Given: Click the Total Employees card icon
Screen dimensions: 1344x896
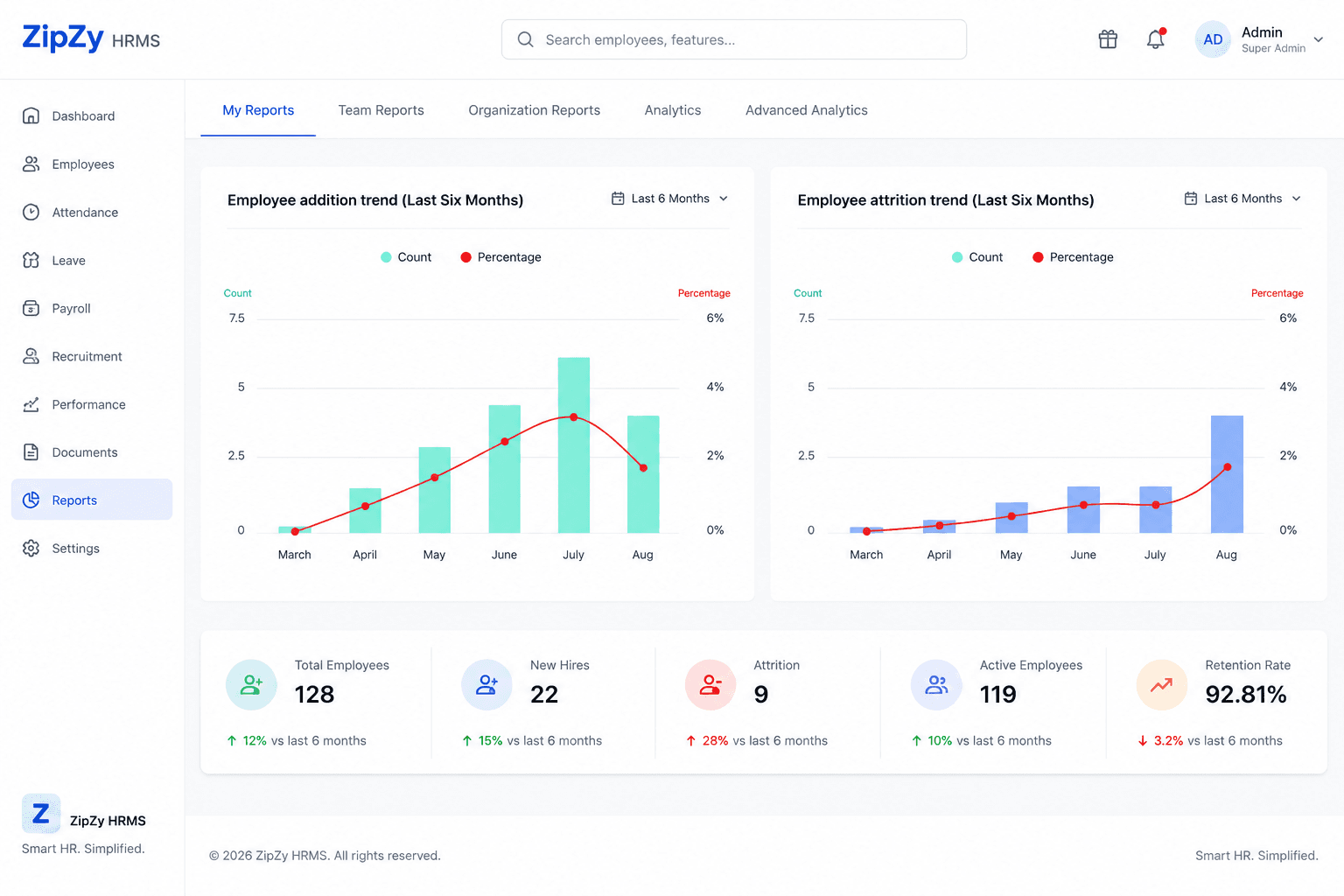Looking at the screenshot, I should tap(251, 685).
